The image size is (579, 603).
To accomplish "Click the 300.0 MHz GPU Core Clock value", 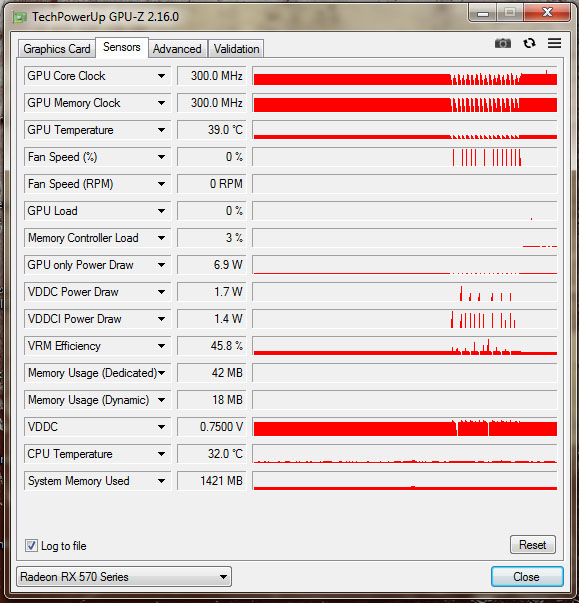I will 211,76.
